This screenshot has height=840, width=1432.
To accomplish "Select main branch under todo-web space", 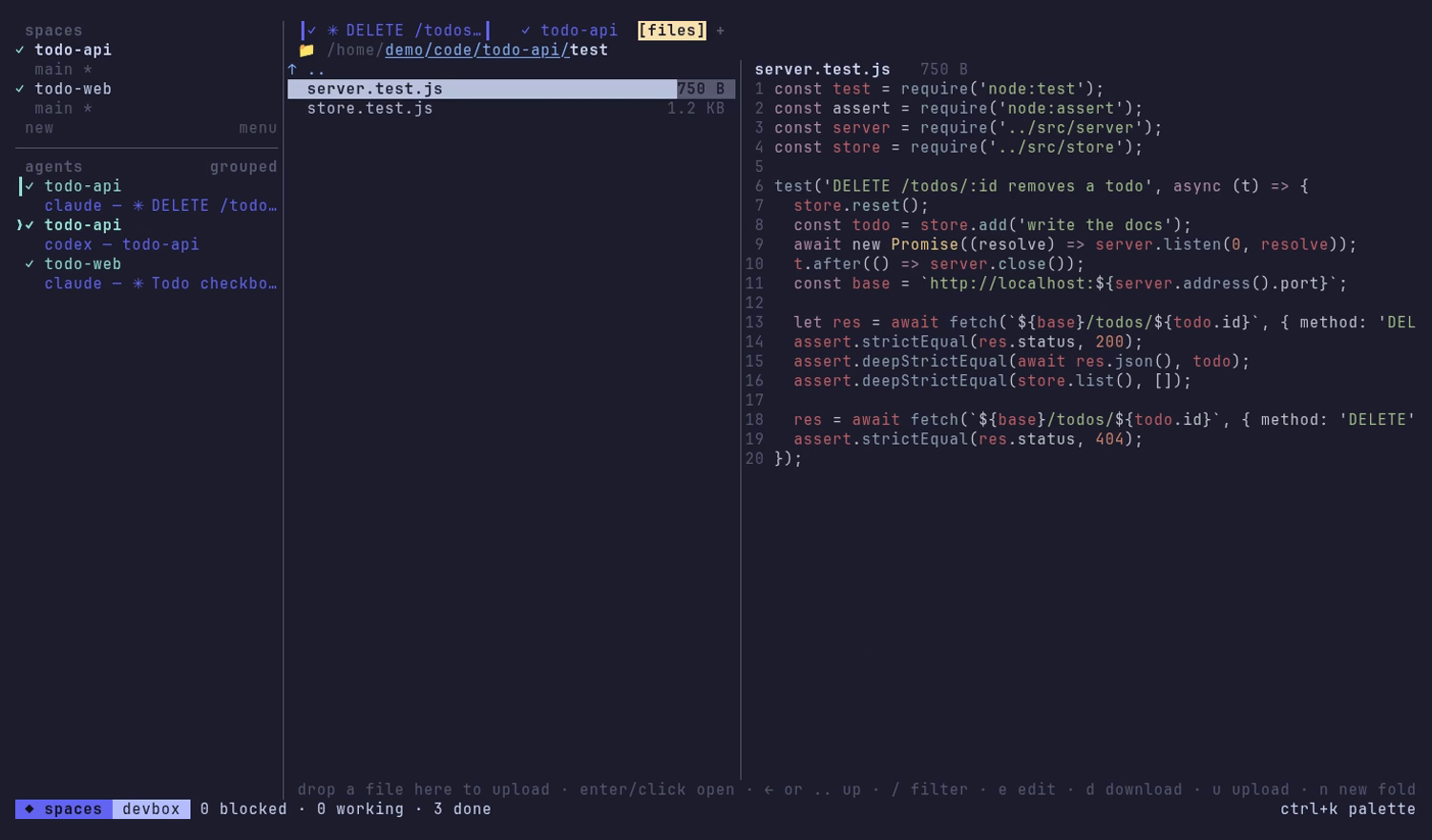I will (x=63, y=109).
